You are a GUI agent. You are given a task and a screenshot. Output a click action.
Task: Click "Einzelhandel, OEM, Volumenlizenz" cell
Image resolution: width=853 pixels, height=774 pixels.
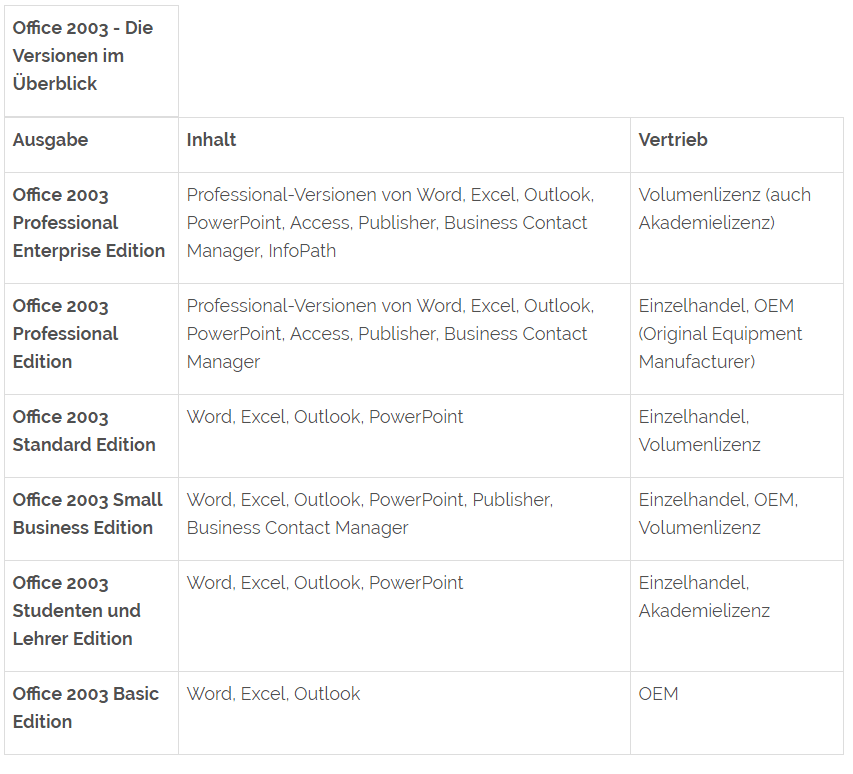718,514
